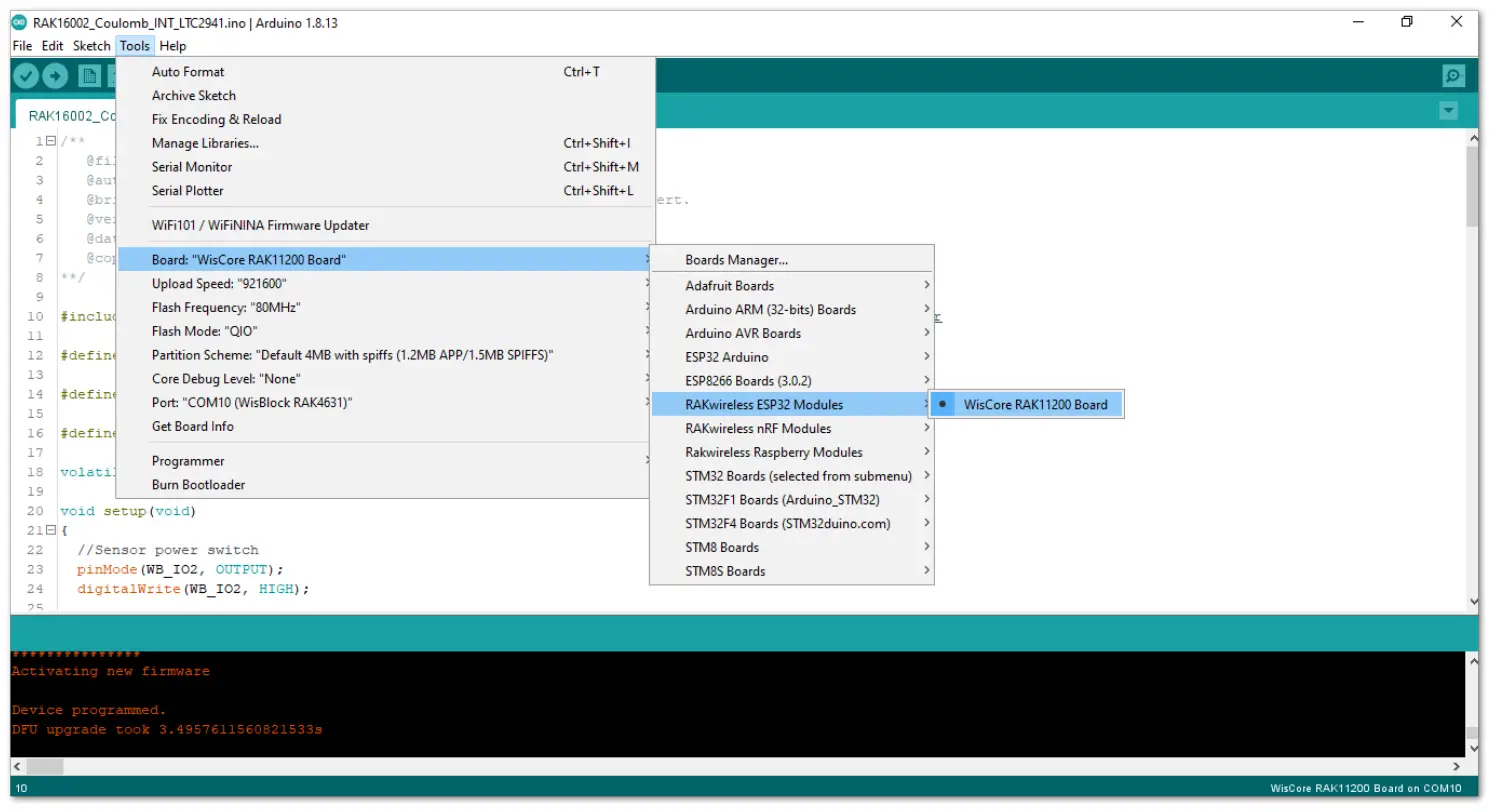The height and width of the screenshot is (812, 1507).
Task: Run Auto Format from Tools menu
Action: pyautogui.click(x=386, y=72)
